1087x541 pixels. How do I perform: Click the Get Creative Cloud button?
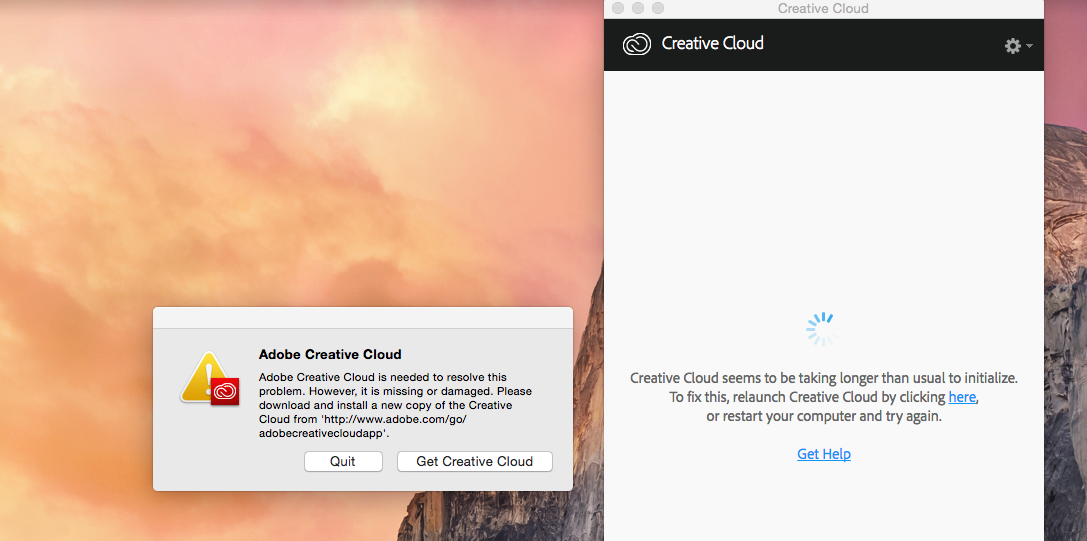click(x=474, y=461)
